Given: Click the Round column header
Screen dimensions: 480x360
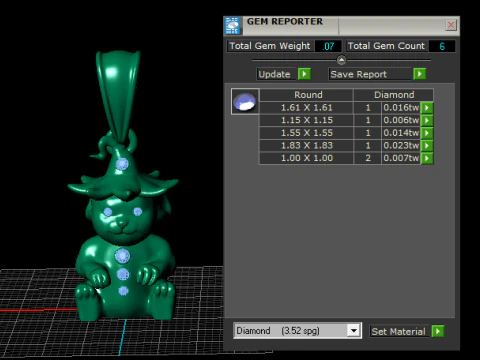Looking at the screenshot, I should [306, 95].
